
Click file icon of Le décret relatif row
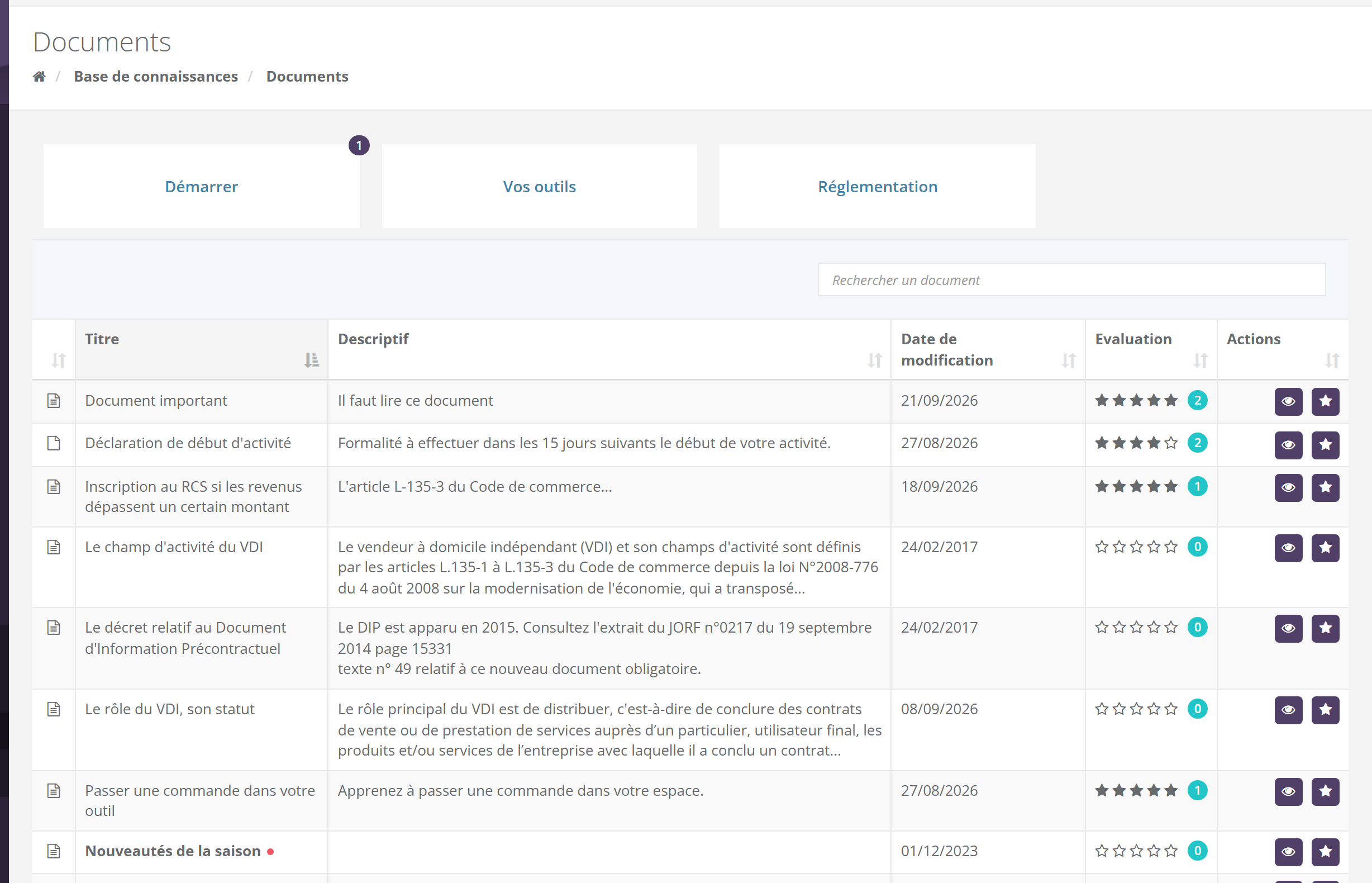click(x=54, y=627)
